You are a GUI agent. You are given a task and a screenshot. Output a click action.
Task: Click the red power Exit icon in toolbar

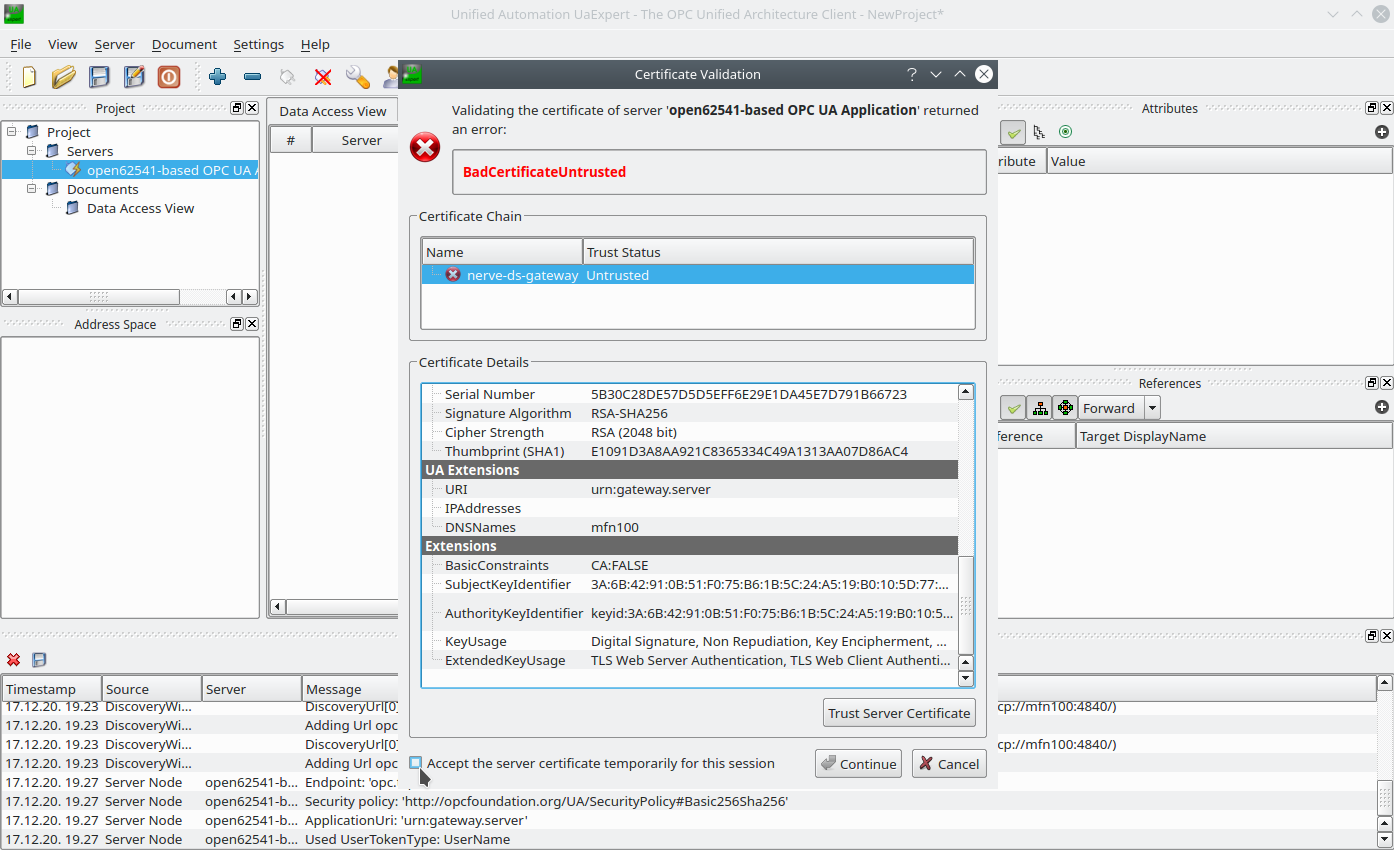pyautogui.click(x=168, y=77)
